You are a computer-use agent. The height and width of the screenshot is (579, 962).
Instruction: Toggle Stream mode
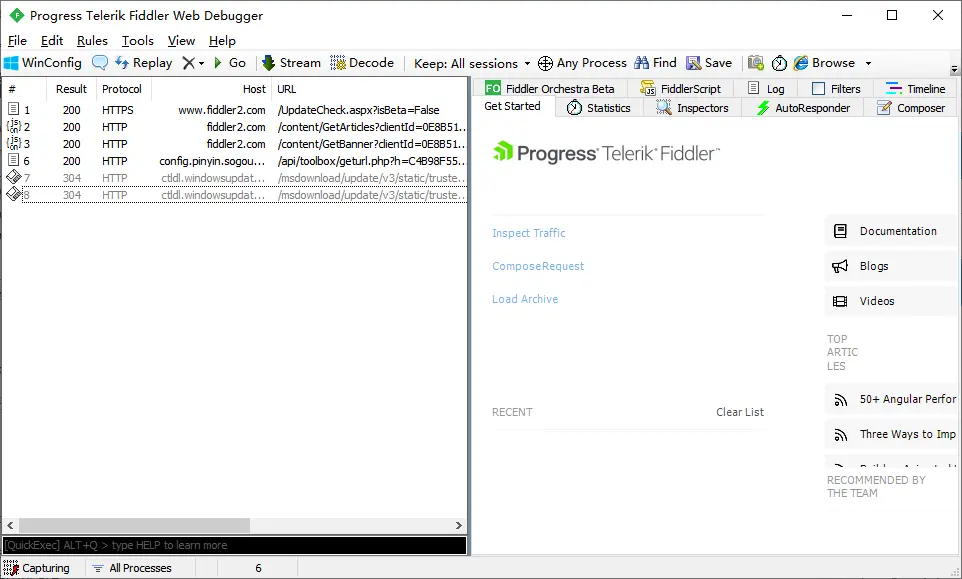pos(291,63)
